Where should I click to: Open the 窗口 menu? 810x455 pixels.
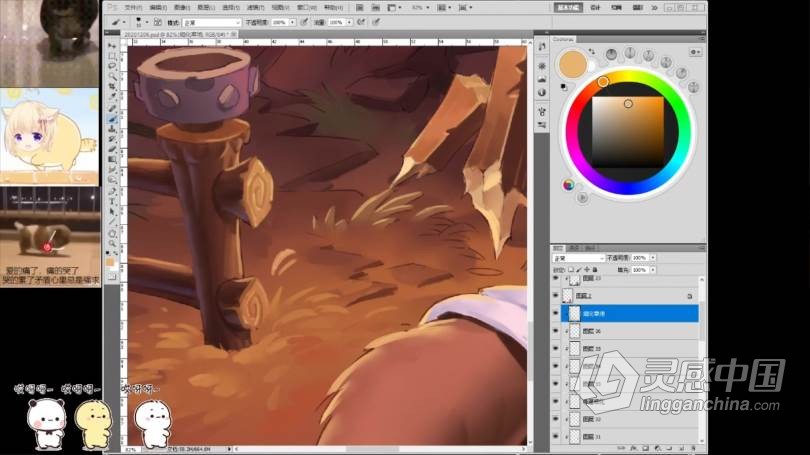point(306,8)
